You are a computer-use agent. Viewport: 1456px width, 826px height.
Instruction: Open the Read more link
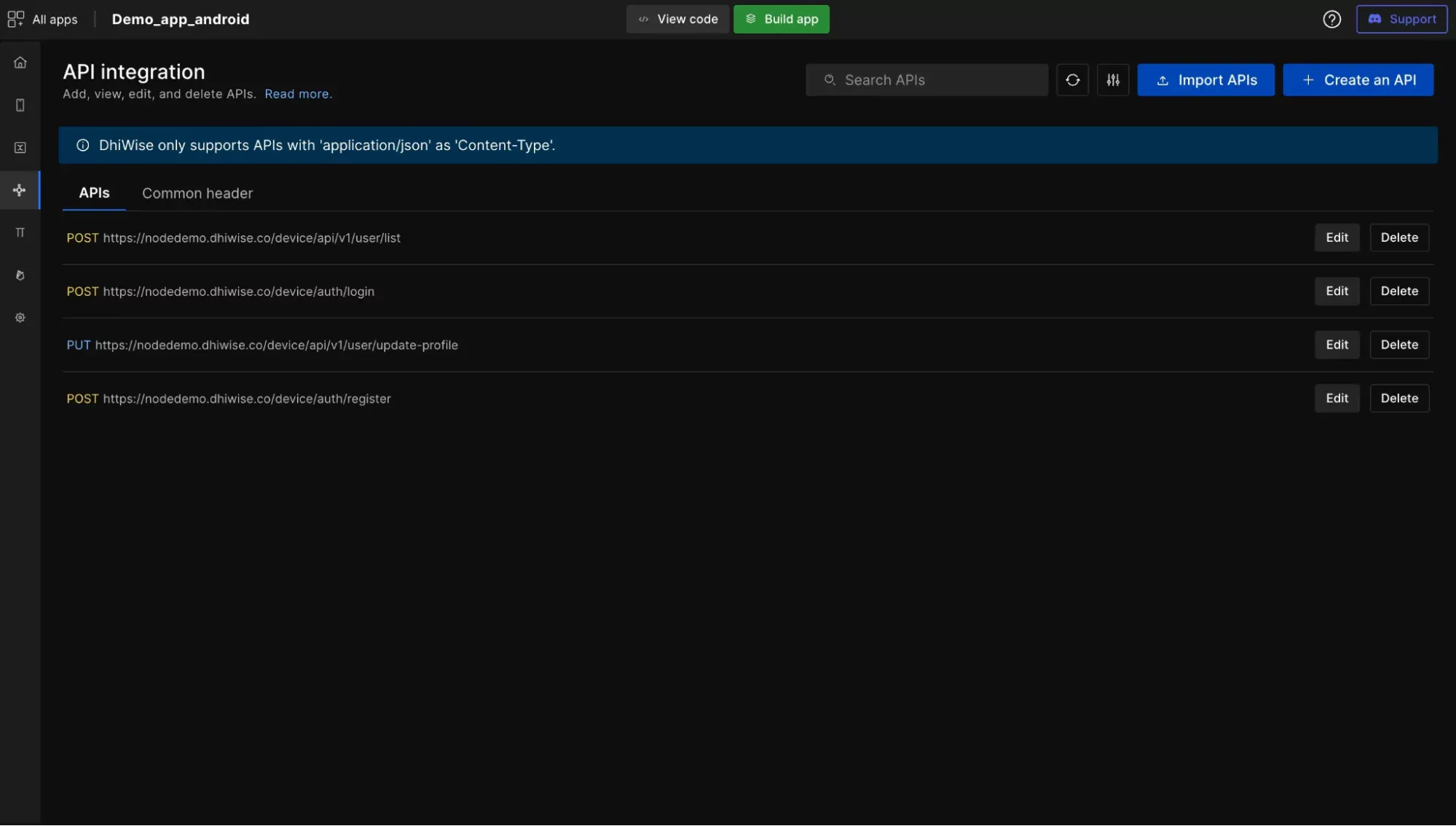click(x=297, y=93)
